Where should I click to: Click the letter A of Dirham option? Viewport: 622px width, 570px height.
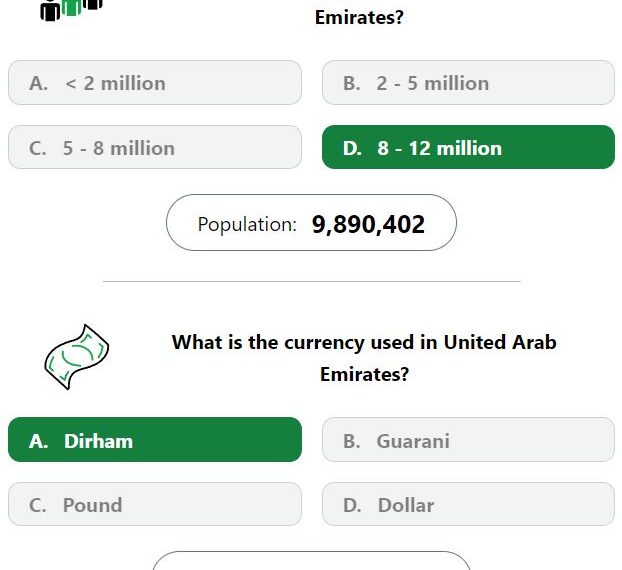[x=38, y=441]
